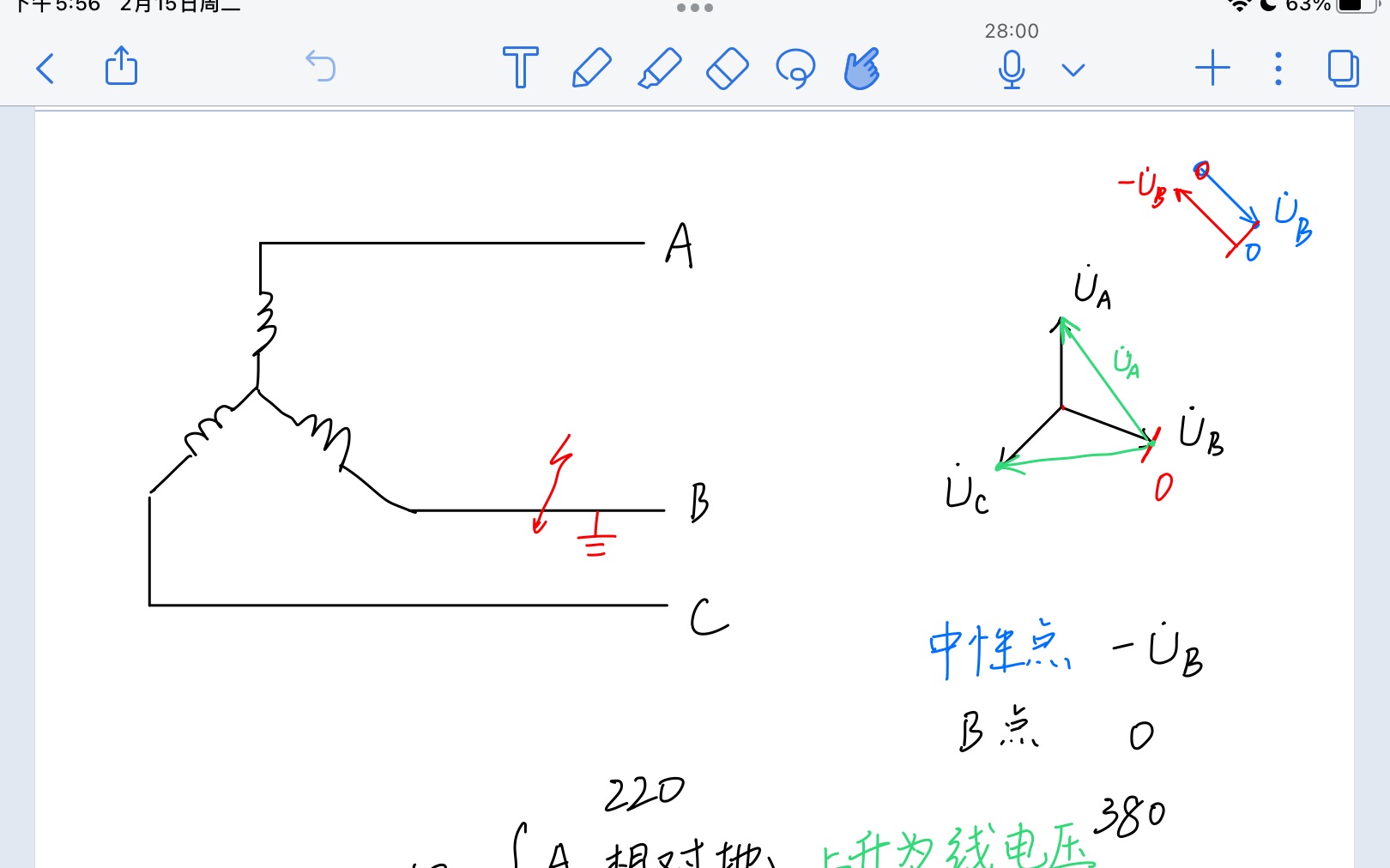Tap the 28:00 recording timer

pyautogui.click(x=1012, y=31)
